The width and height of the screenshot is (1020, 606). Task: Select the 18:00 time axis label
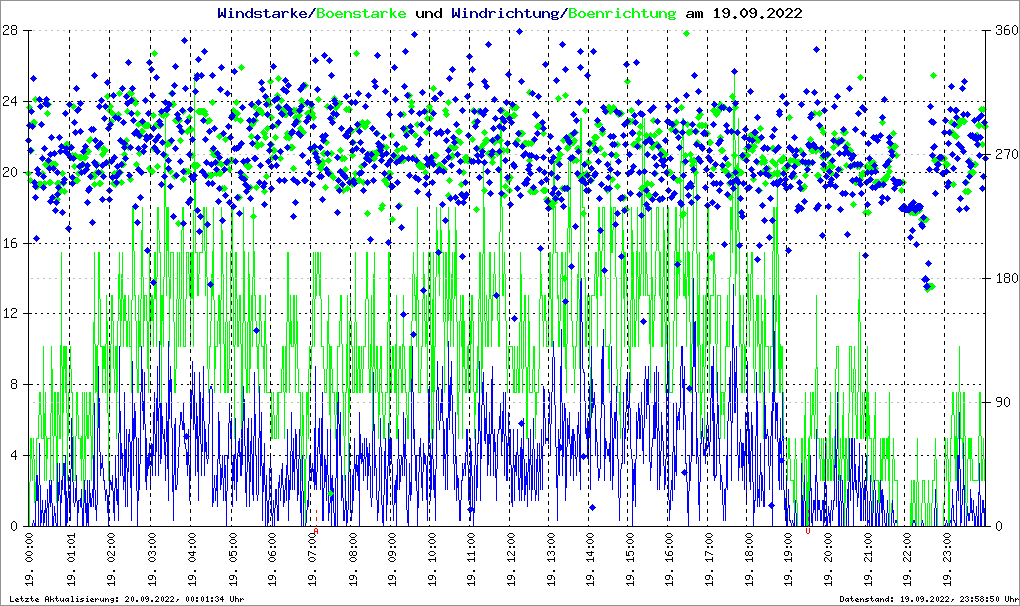(750, 563)
